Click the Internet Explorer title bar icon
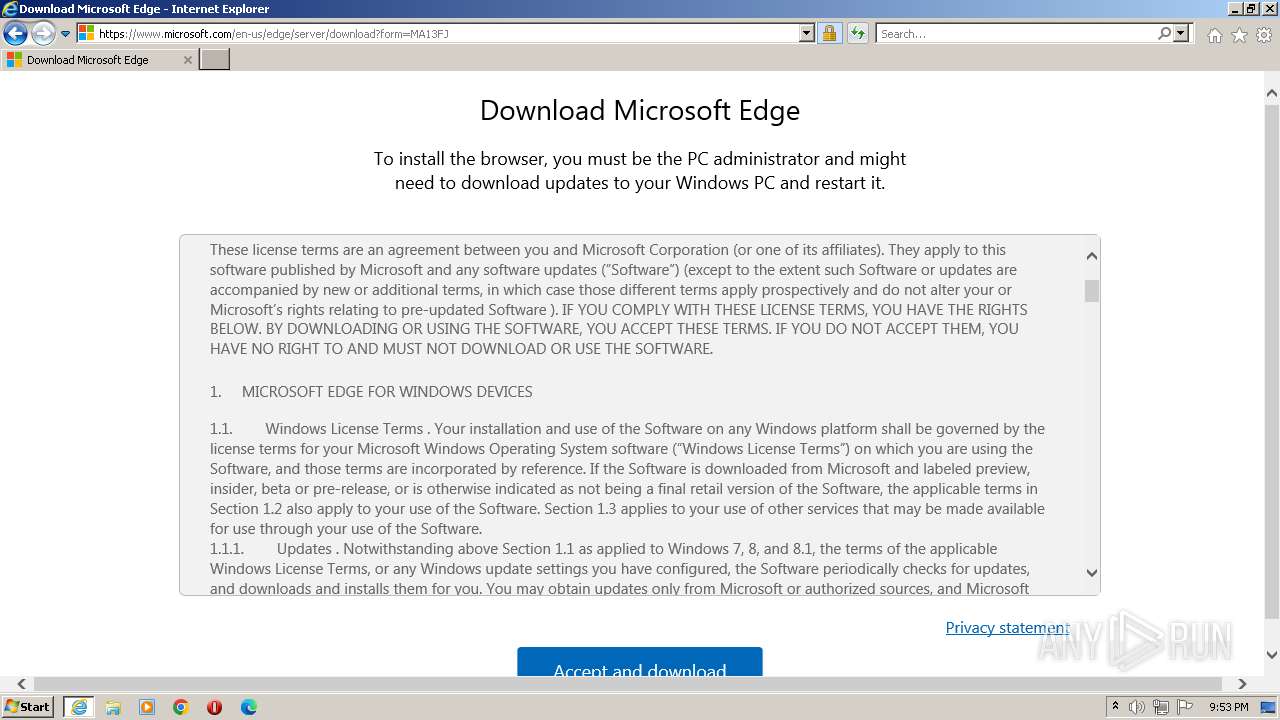 coord(9,9)
